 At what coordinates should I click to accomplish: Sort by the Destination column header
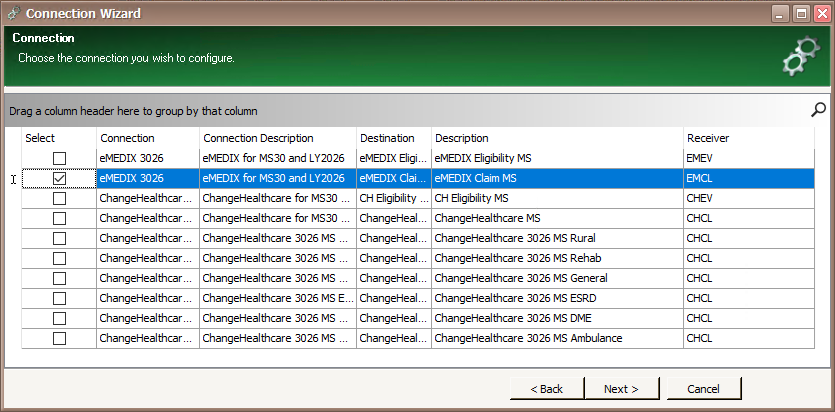394,138
